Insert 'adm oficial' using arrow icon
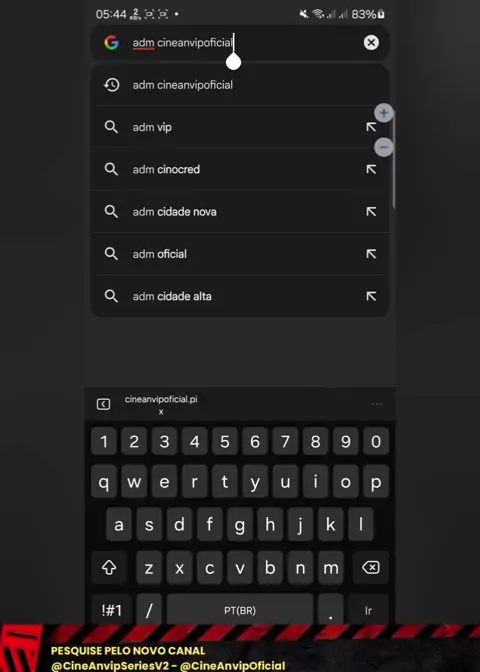 tap(371, 254)
